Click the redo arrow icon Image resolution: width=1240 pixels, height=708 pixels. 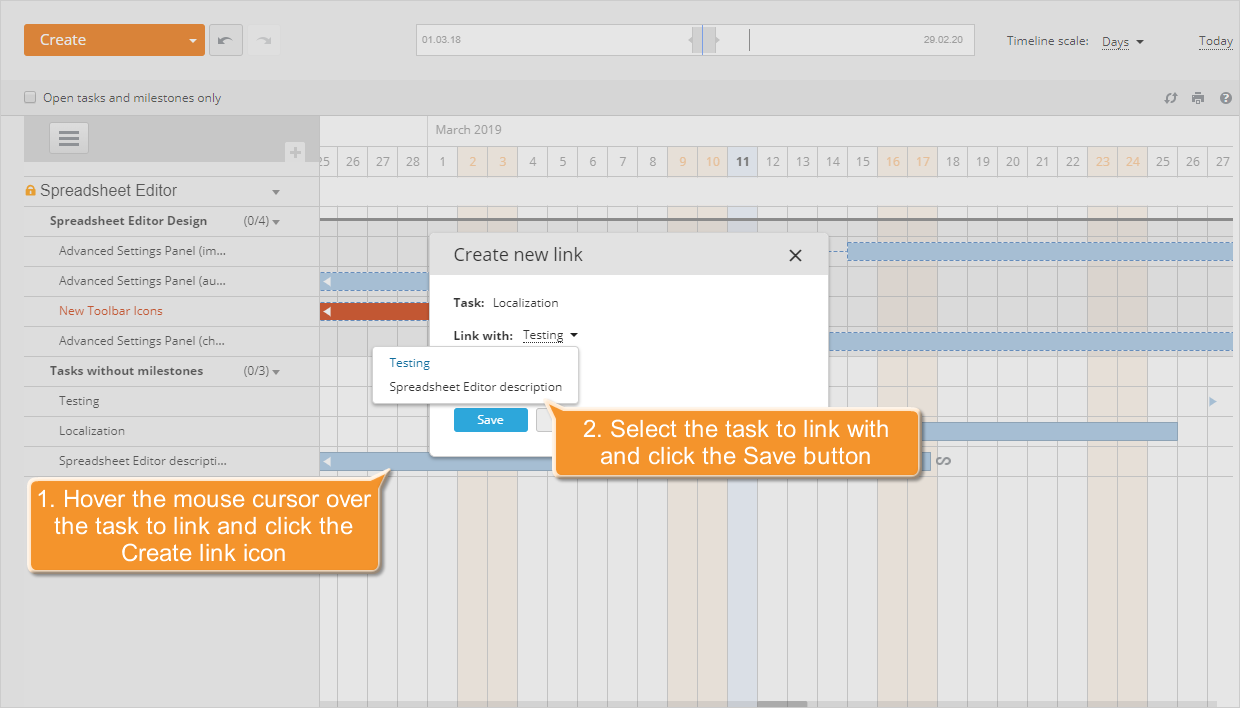(262, 39)
